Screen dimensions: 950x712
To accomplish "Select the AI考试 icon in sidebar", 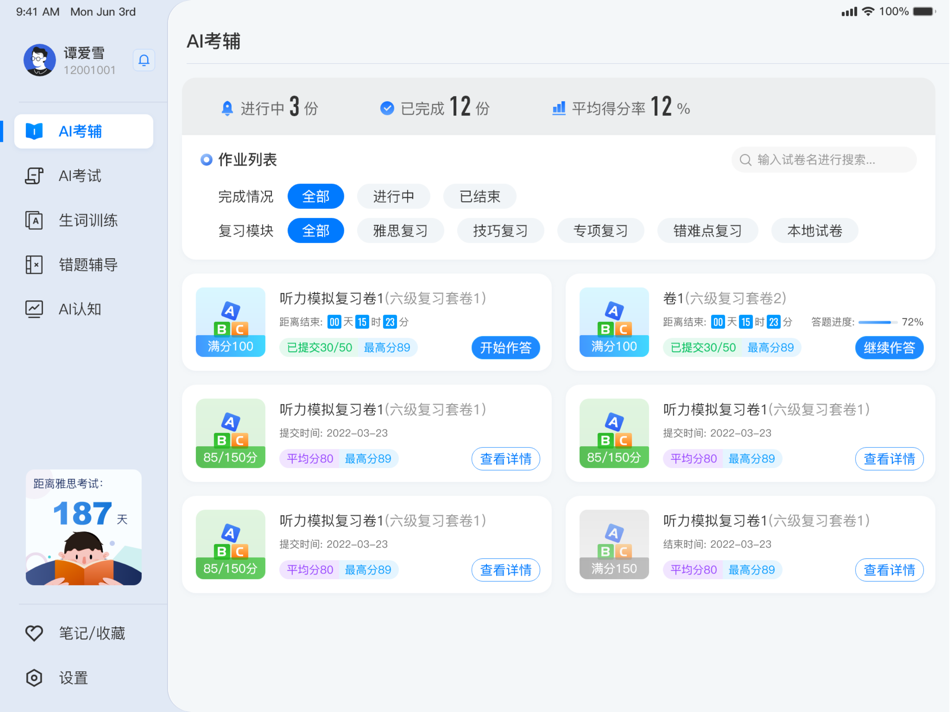I will (x=35, y=176).
